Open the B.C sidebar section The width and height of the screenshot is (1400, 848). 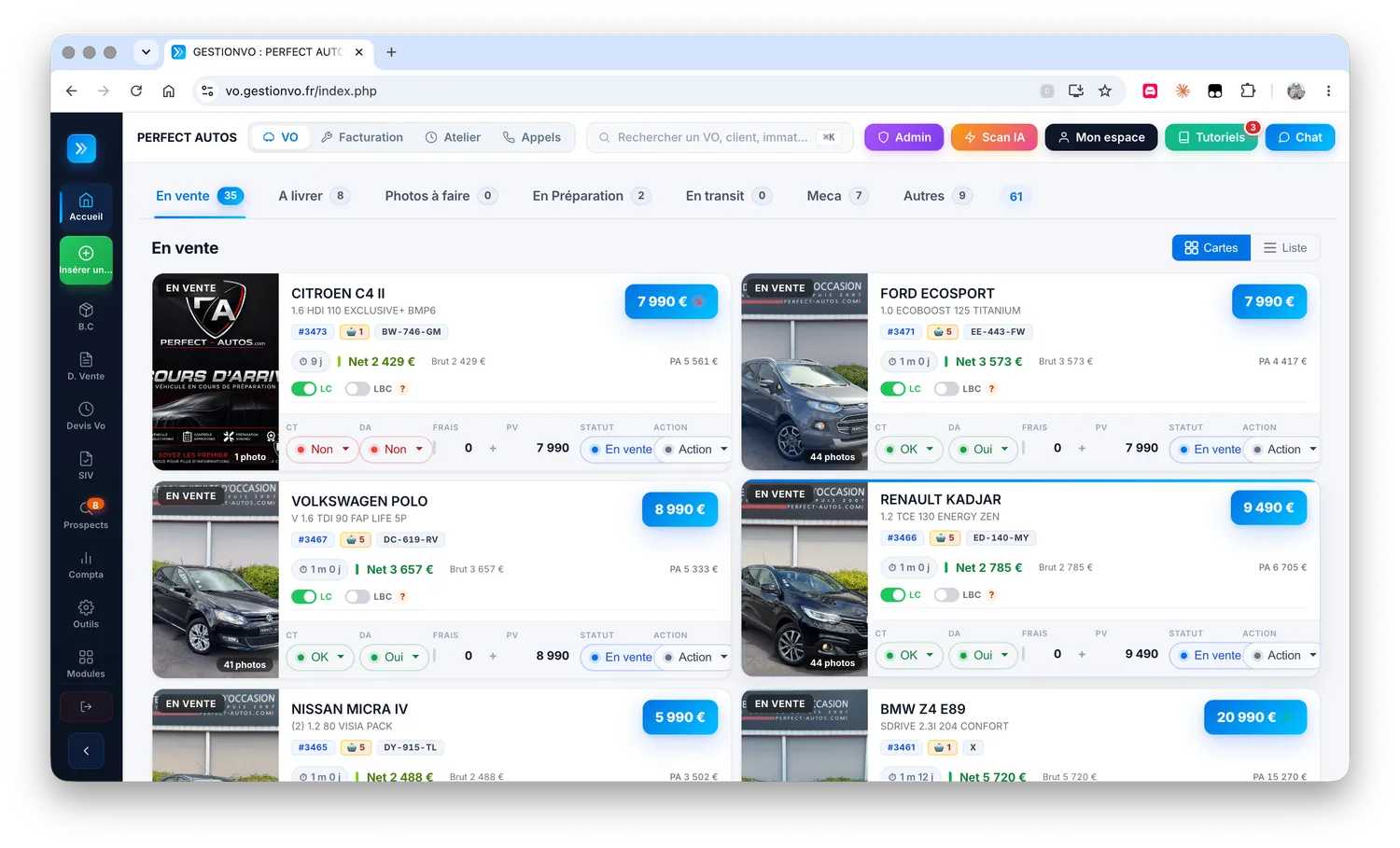click(86, 316)
